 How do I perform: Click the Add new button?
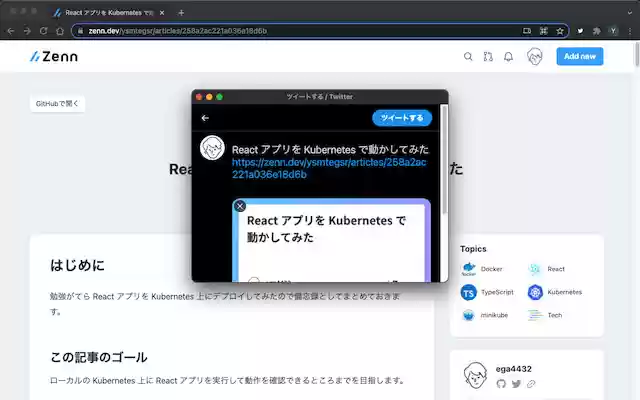(x=580, y=56)
